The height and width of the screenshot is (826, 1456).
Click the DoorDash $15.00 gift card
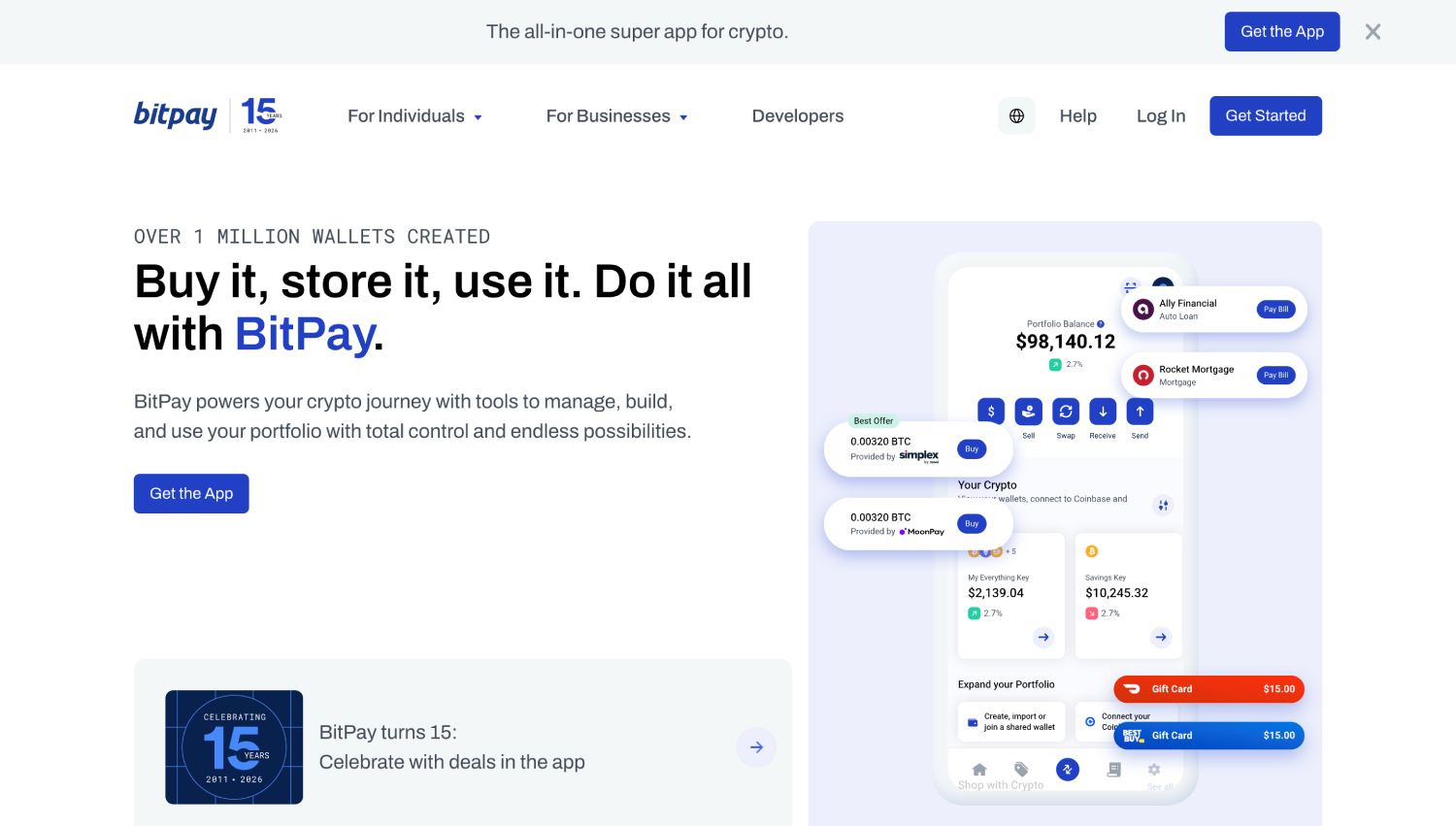pos(1208,689)
